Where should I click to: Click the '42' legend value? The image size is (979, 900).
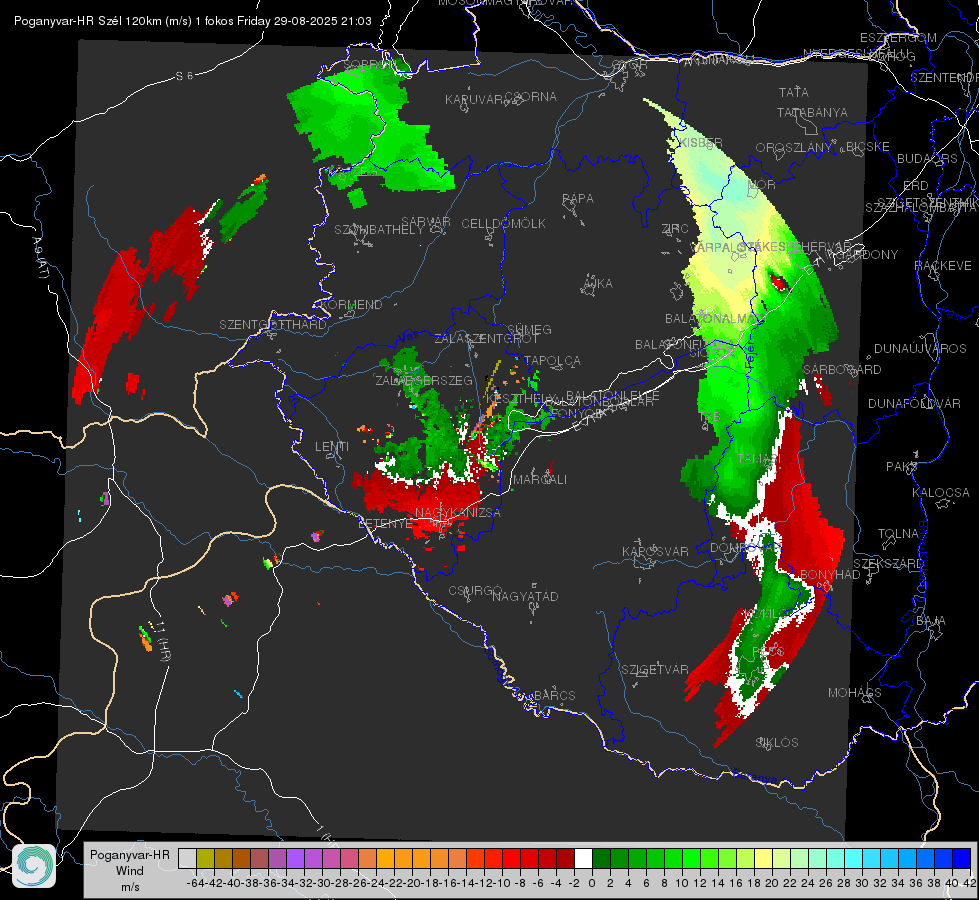tap(970, 883)
